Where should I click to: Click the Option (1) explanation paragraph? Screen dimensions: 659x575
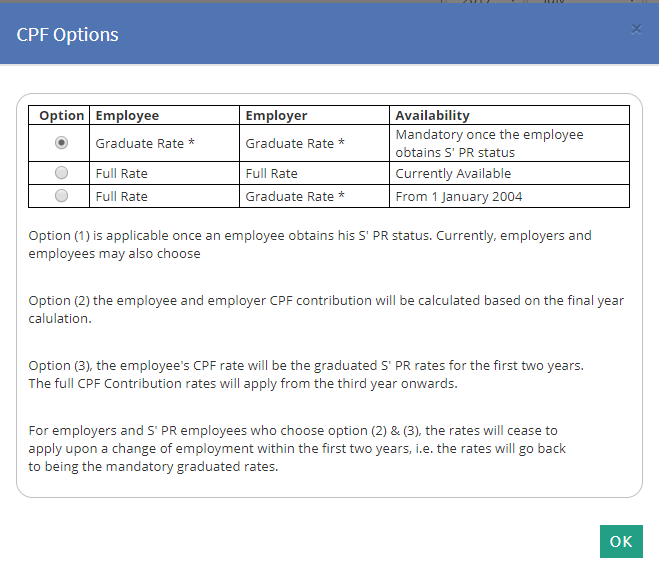(x=310, y=245)
